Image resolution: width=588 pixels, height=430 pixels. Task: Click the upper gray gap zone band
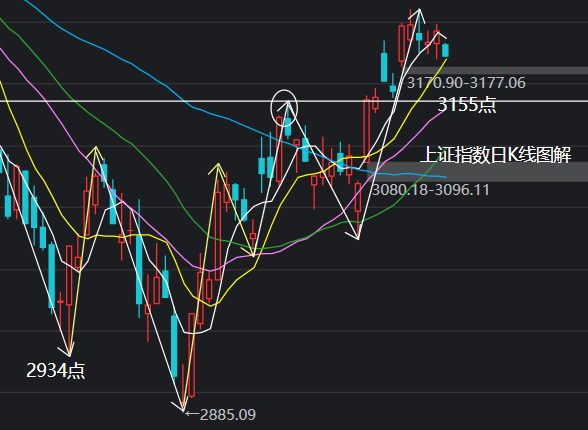click(495, 70)
